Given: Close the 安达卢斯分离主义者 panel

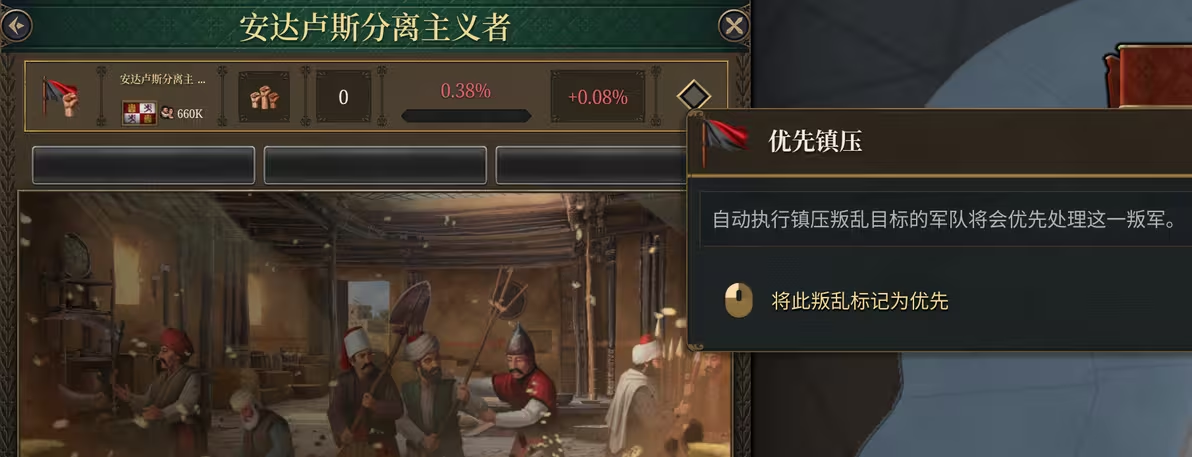Looking at the screenshot, I should 734,27.
